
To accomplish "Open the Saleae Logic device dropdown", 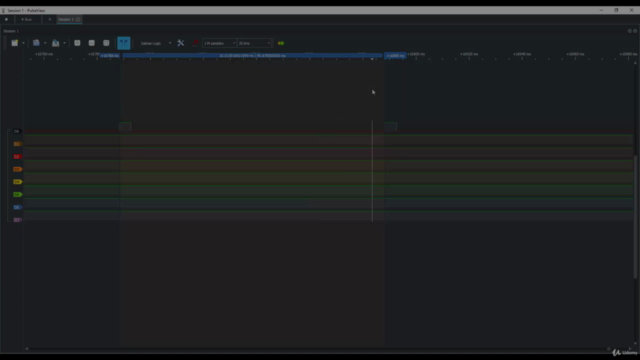I will (x=155, y=43).
